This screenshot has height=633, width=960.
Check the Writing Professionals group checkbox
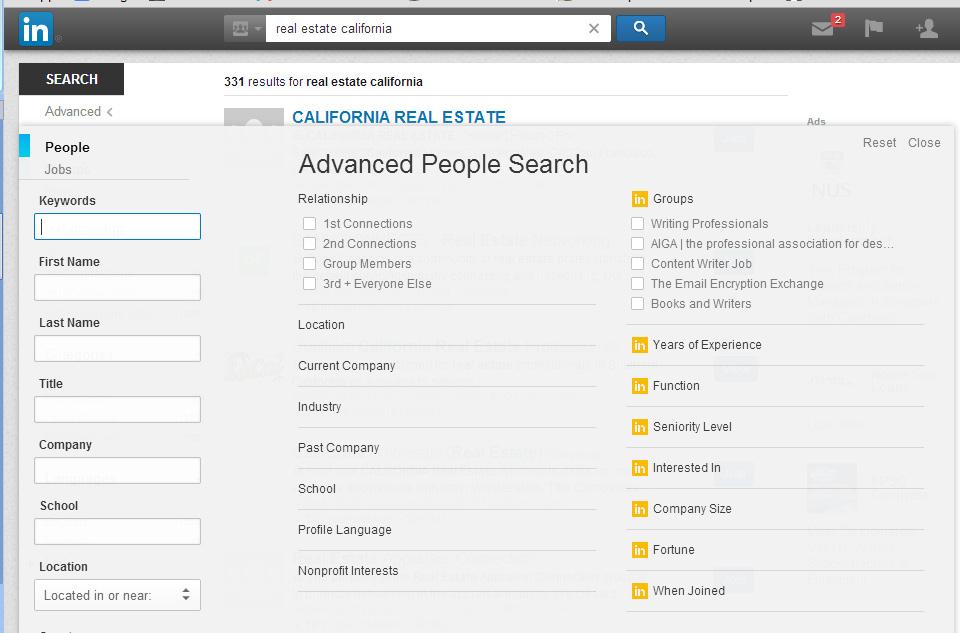click(637, 224)
